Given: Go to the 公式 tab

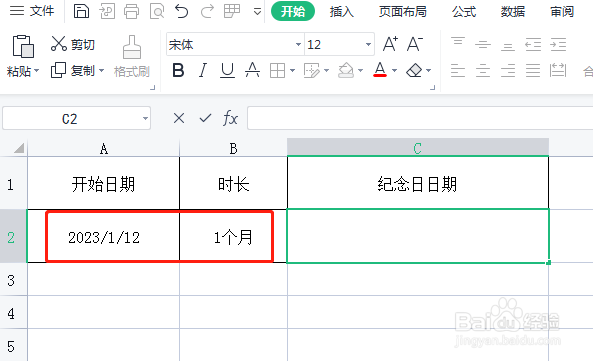Looking at the screenshot, I should pyautogui.click(x=464, y=11).
